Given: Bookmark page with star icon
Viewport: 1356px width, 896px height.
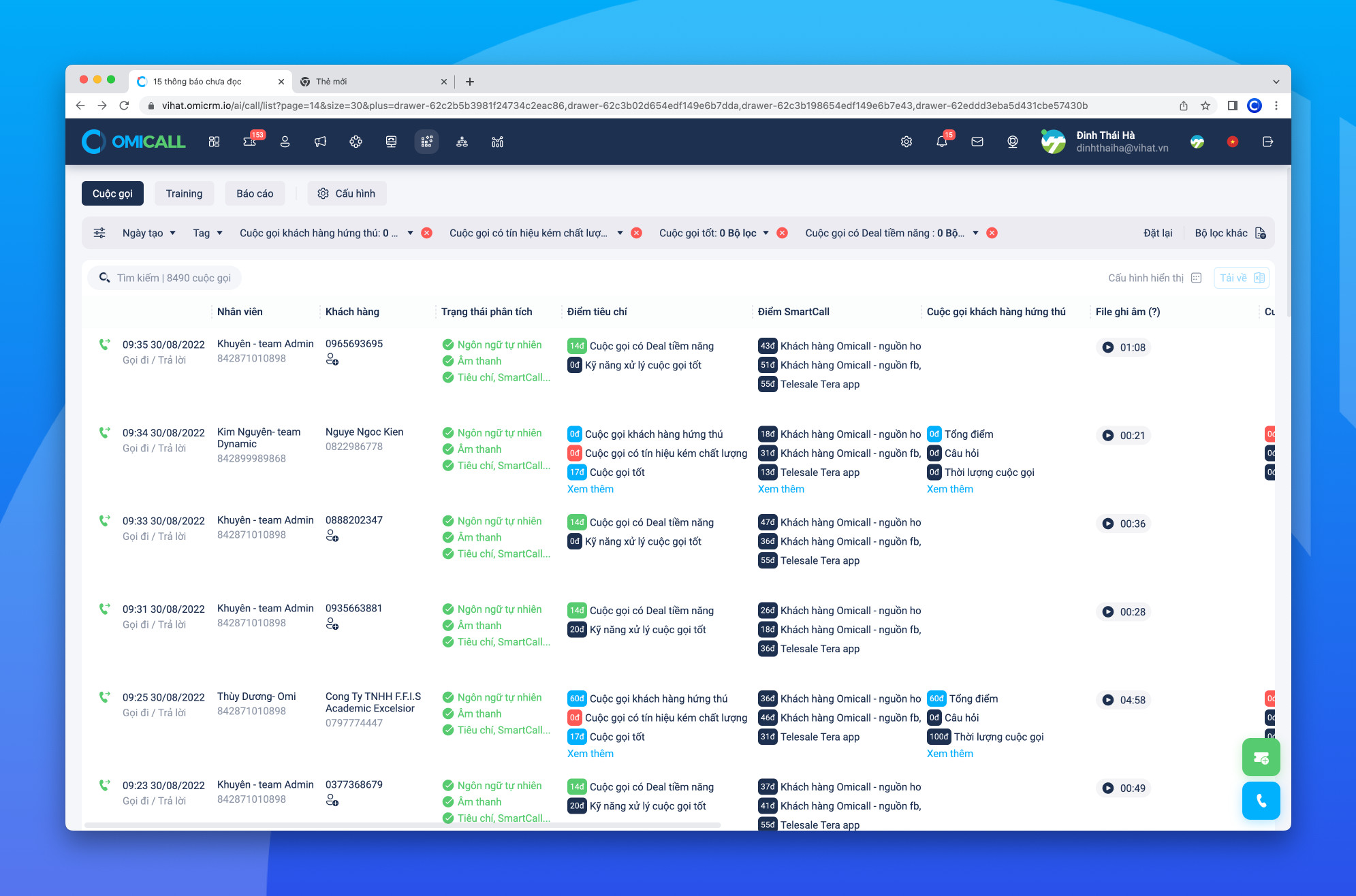Looking at the screenshot, I should [1205, 106].
